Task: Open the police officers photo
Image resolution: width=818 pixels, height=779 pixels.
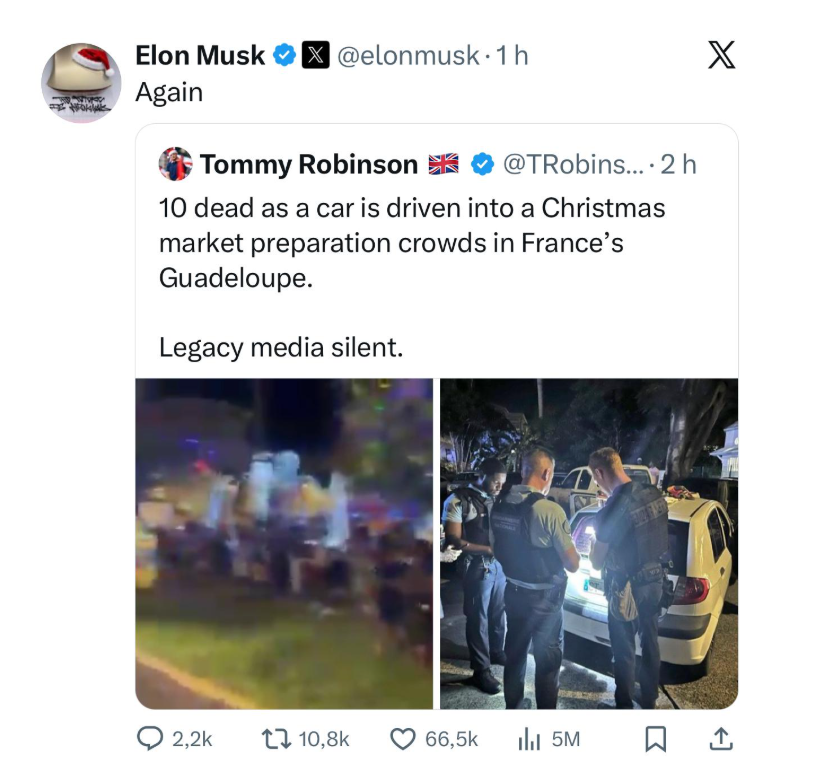Action: pos(589,543)
